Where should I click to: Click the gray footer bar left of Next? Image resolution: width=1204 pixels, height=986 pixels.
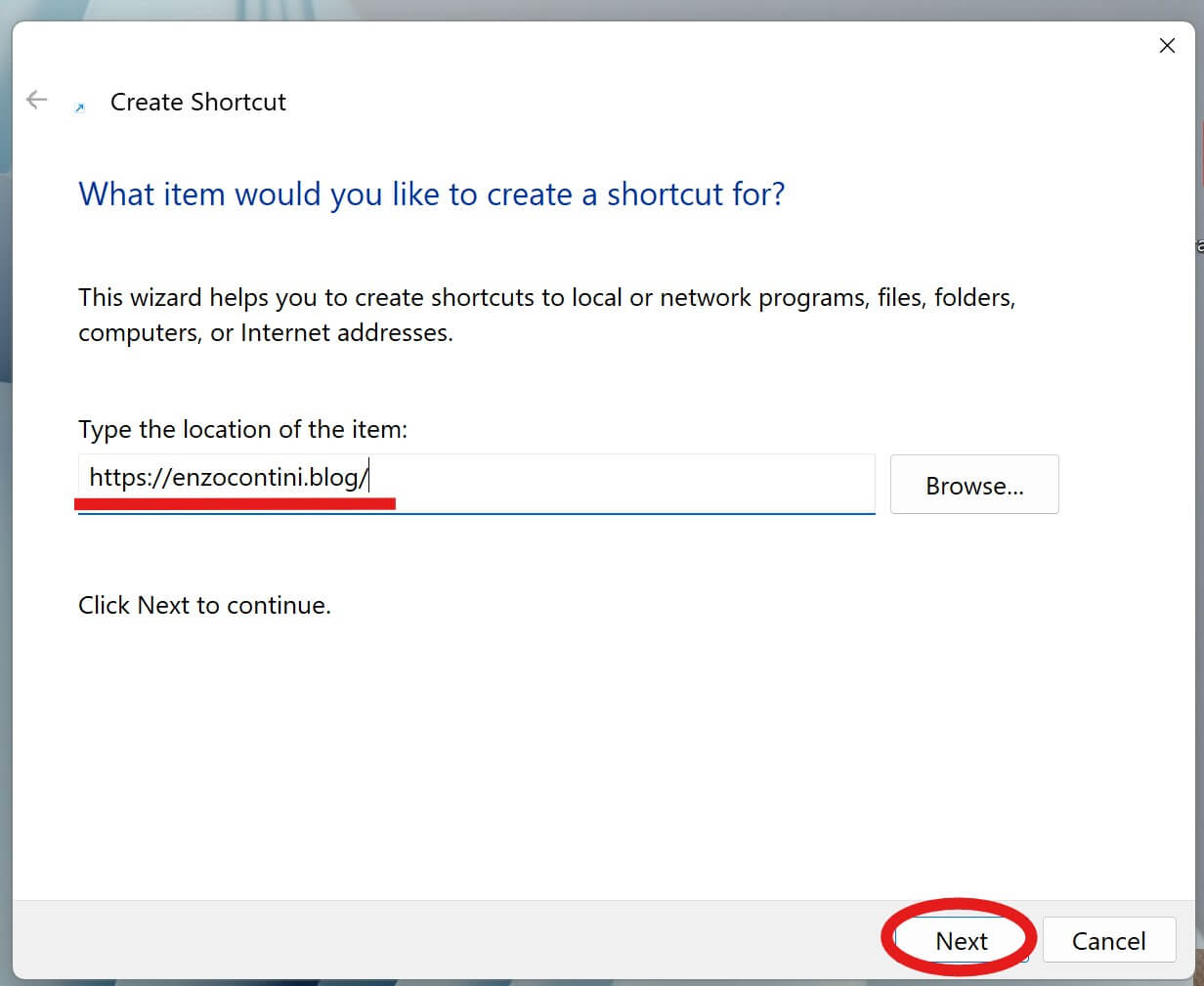pos(440,940)
